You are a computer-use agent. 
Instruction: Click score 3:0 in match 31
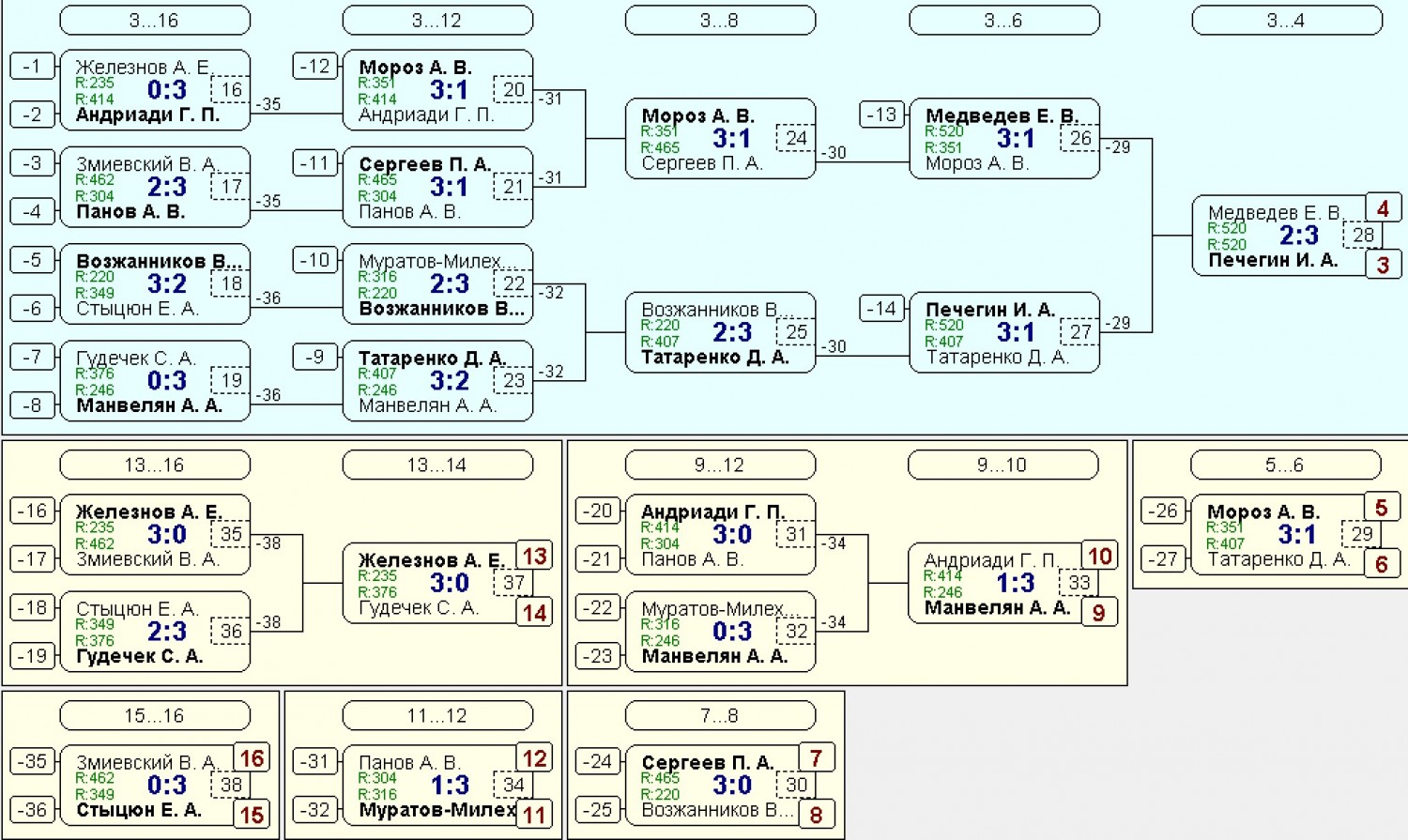(732, 534)
